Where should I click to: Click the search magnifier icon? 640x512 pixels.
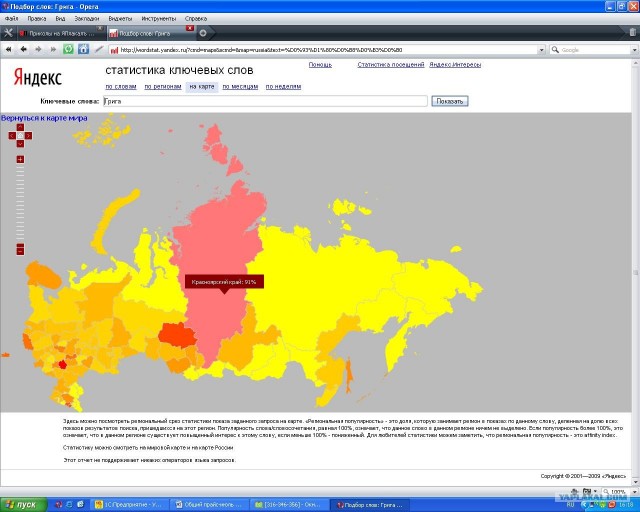(x=555, y=50)
